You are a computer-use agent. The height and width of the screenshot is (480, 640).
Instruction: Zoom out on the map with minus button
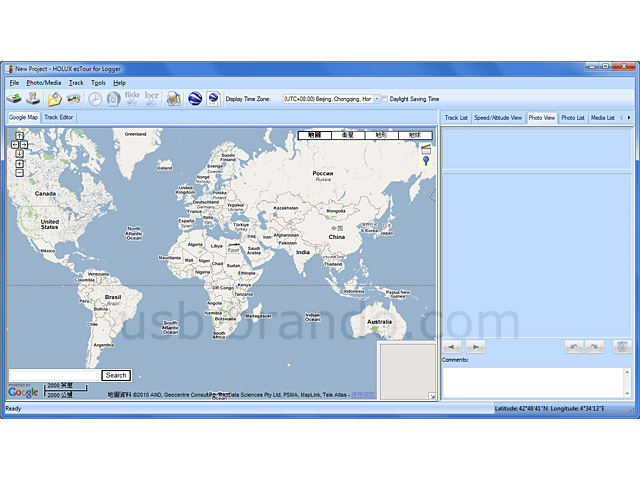pyautogui.click(x=19, y=173)
